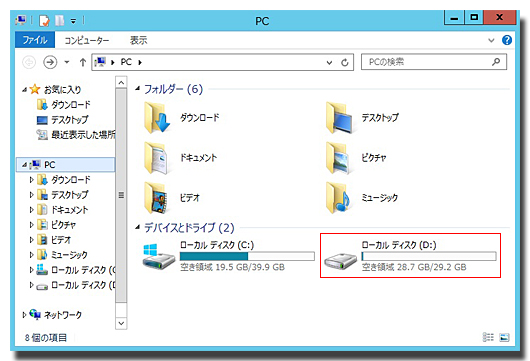Select the Videos folder icon (ビデオ)

pyautogui.click(x=156, y=198)
